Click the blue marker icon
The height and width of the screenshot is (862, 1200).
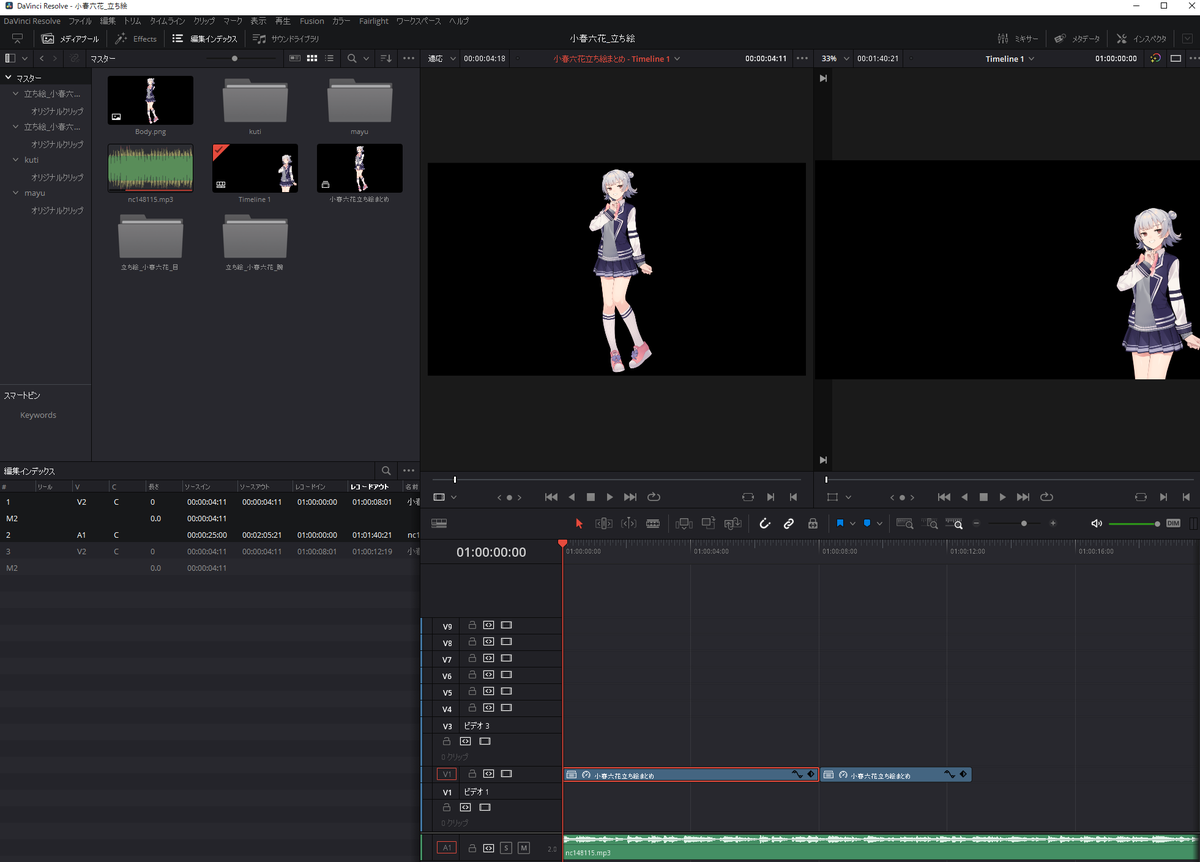pos(866,523)
